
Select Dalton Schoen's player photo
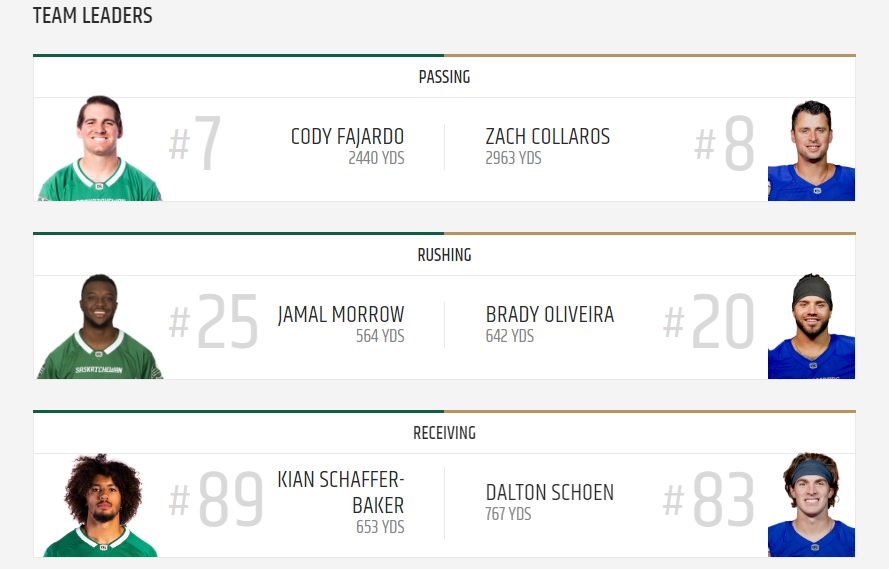click(x=811, y=505)
